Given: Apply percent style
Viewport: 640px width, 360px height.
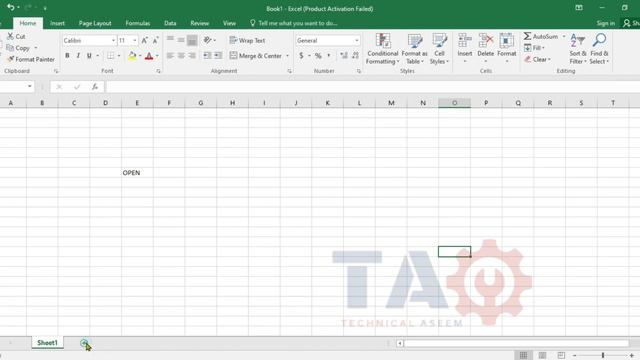Looking at the screenshot, I should tap(318, 56).
